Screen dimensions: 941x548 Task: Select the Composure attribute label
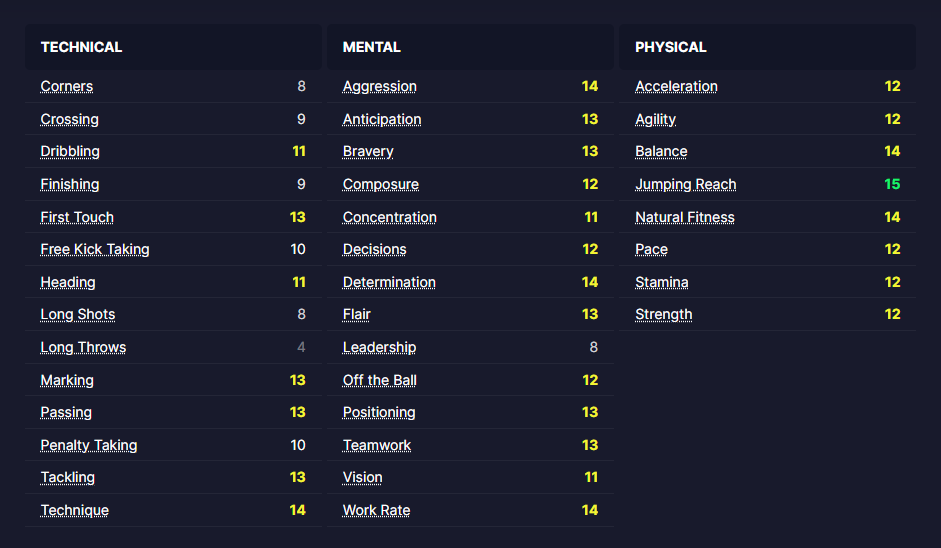point(381,184)
